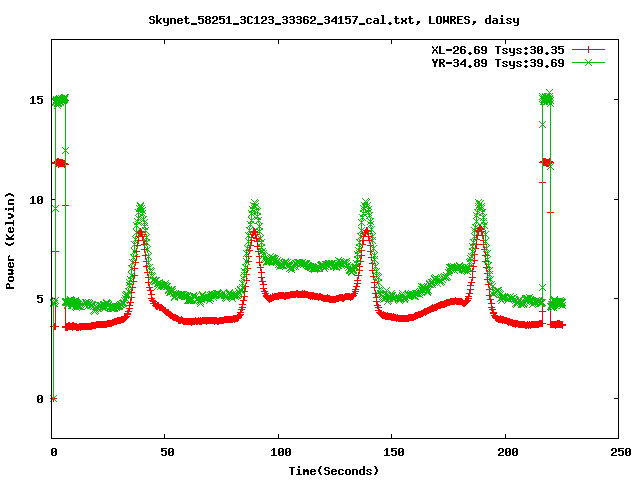Click the x-axis tick label 200
Viewport: 640px width, 480px height.
point(507,452)
